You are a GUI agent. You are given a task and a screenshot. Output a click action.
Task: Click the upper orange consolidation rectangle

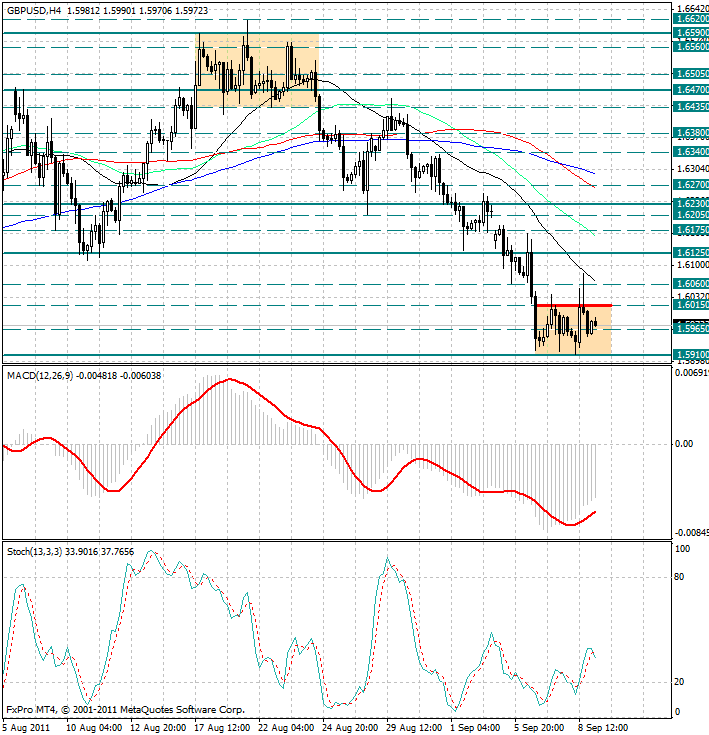[256, 70]
